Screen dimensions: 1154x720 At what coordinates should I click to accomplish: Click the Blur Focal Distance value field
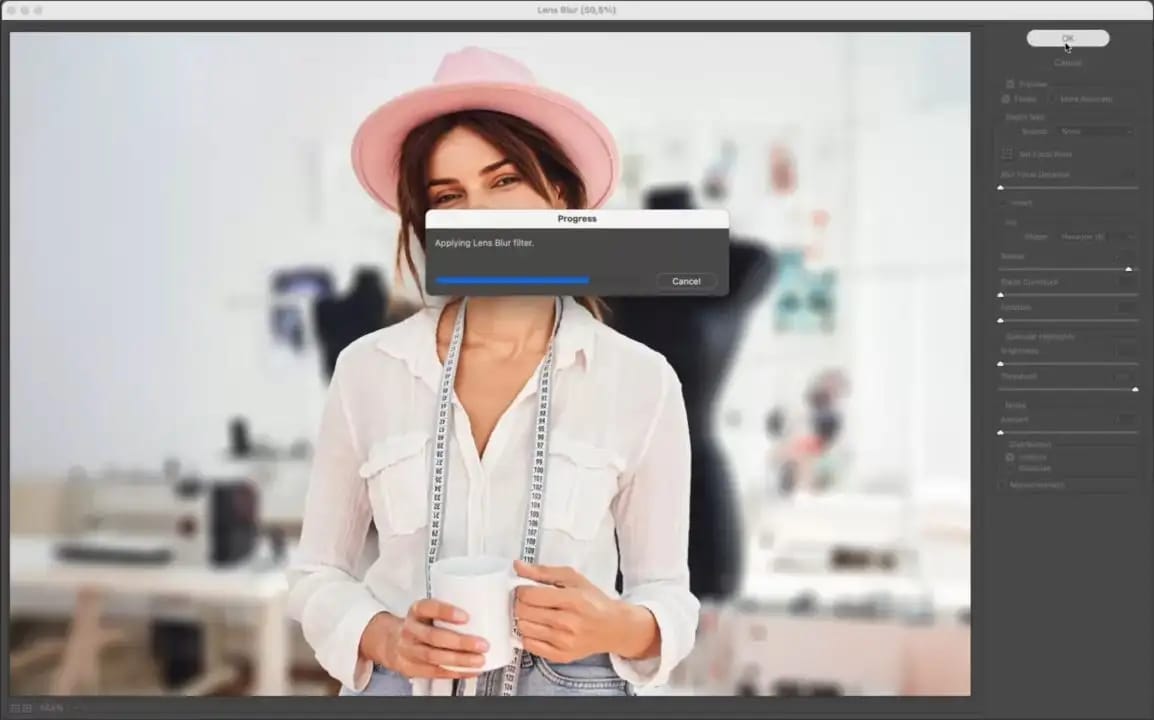(1126, 174)
